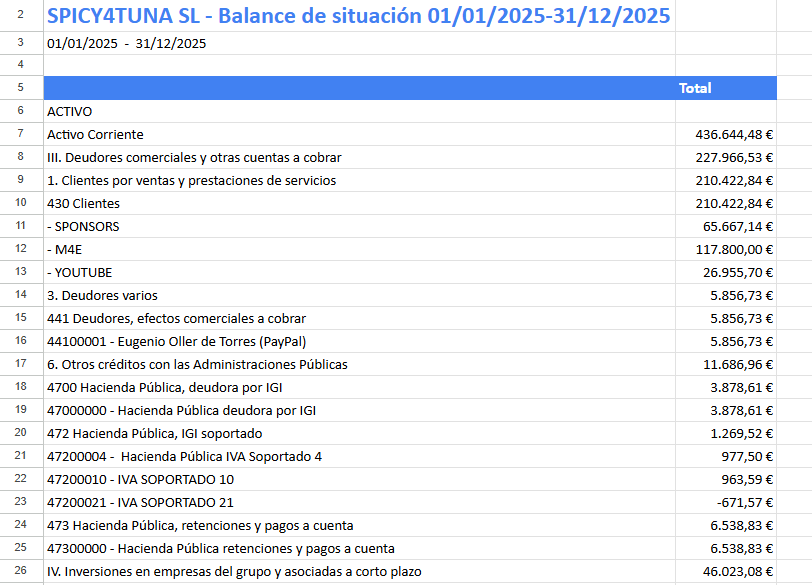Select row header 17
This screenshot has width=812, height=585.
(x=21, y=363)
